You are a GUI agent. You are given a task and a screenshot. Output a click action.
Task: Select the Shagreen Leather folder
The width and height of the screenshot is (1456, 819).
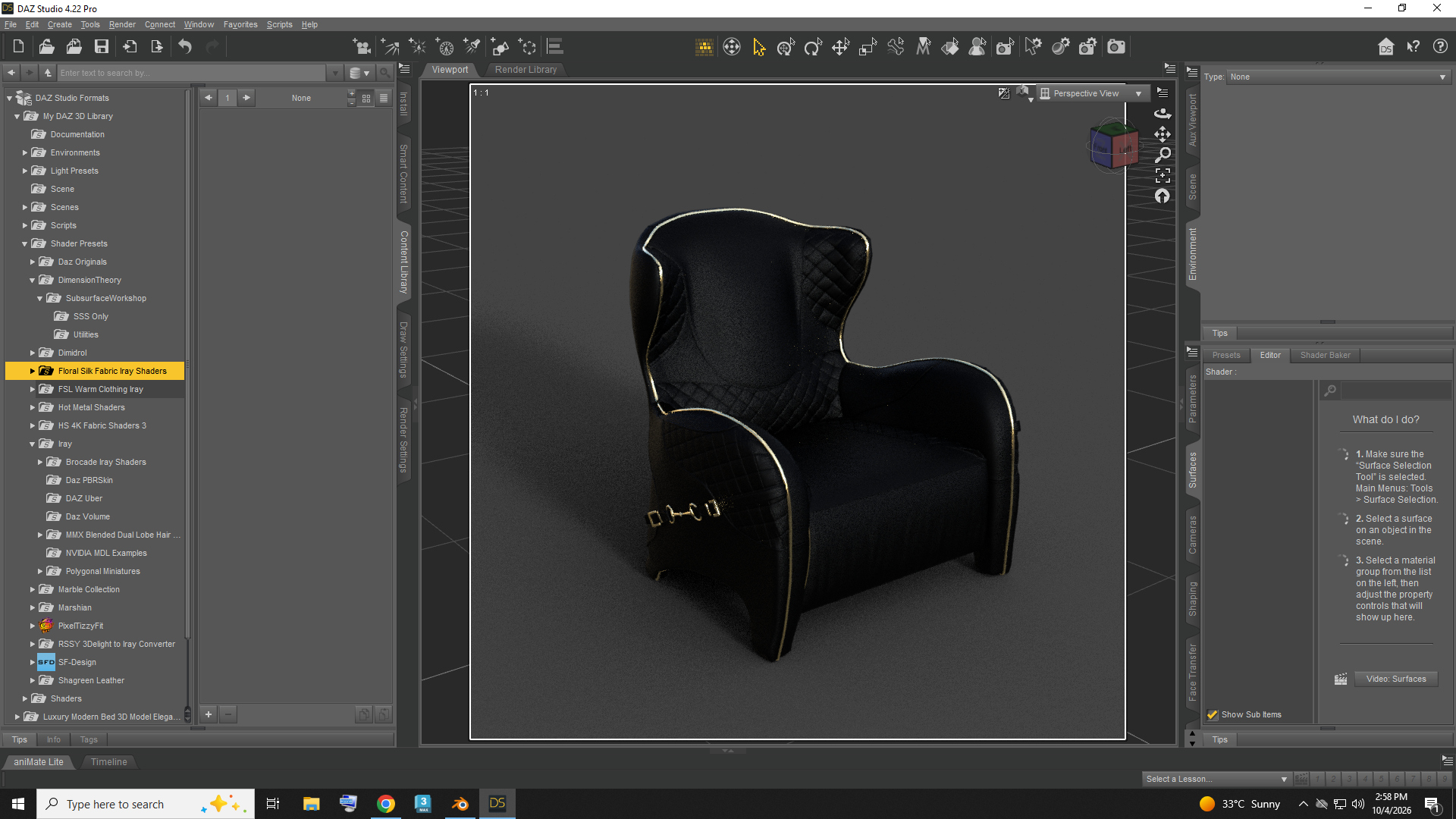tap(91, 681)
